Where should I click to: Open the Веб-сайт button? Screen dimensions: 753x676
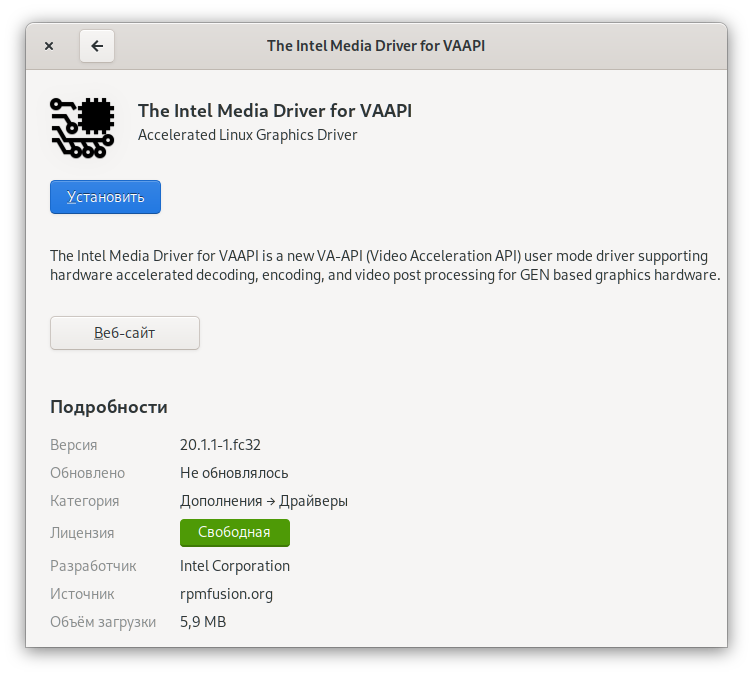tap(125, 333)
